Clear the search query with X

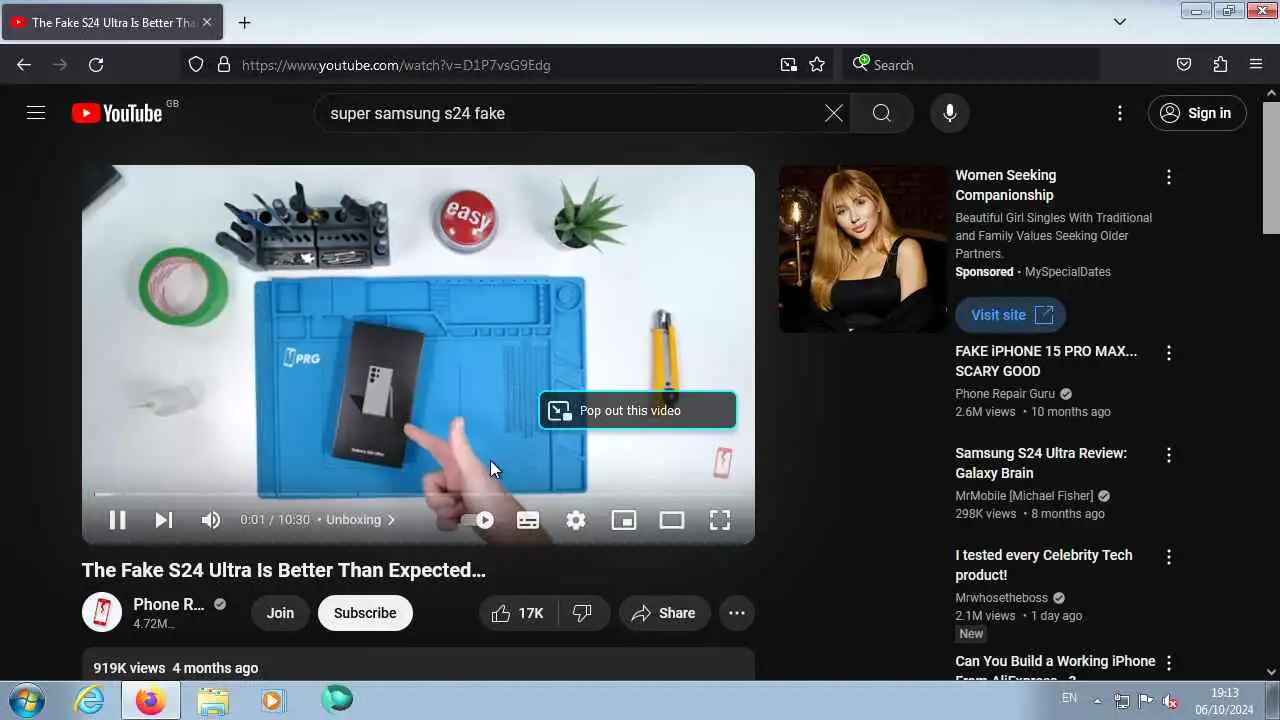(x=834, y=113)
